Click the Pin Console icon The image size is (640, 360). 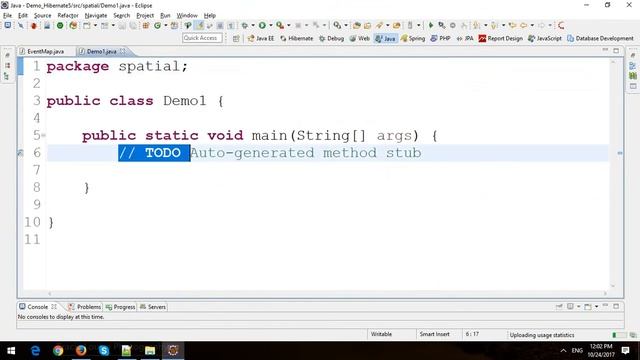559,307
